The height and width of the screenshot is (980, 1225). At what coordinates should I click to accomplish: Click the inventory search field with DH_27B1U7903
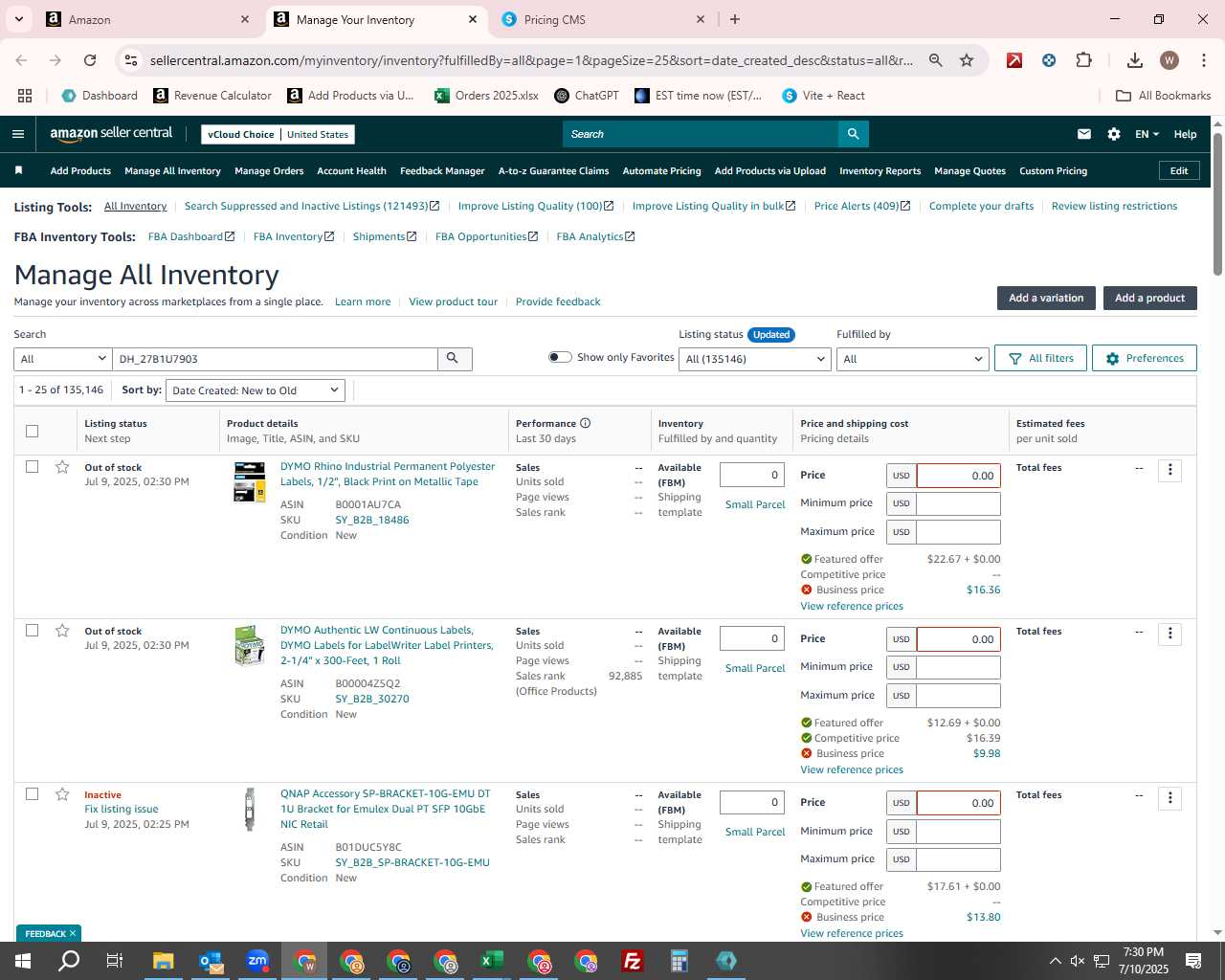(275, 359)
